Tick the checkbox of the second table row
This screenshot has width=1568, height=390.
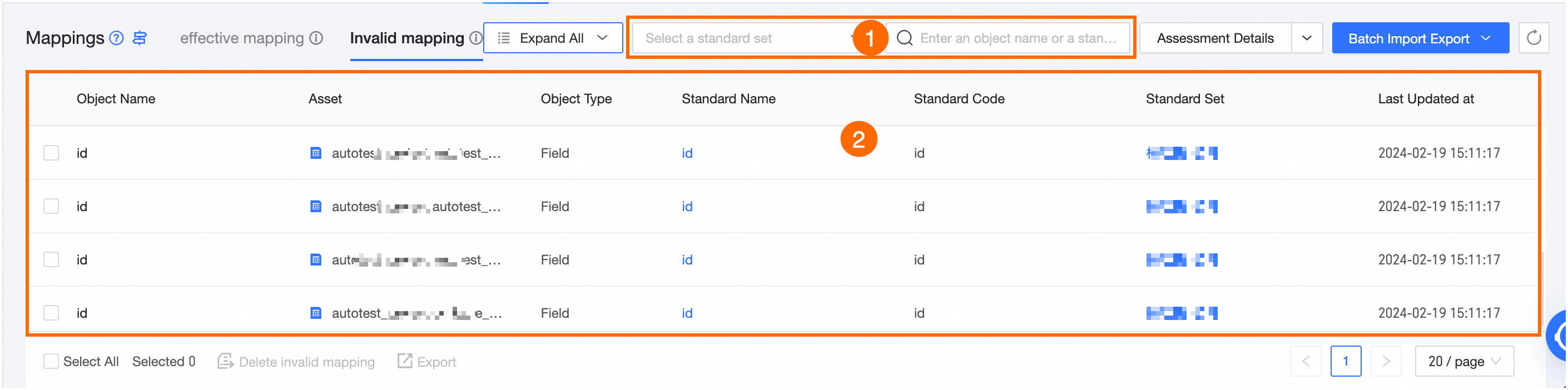(x=51, y=206)
